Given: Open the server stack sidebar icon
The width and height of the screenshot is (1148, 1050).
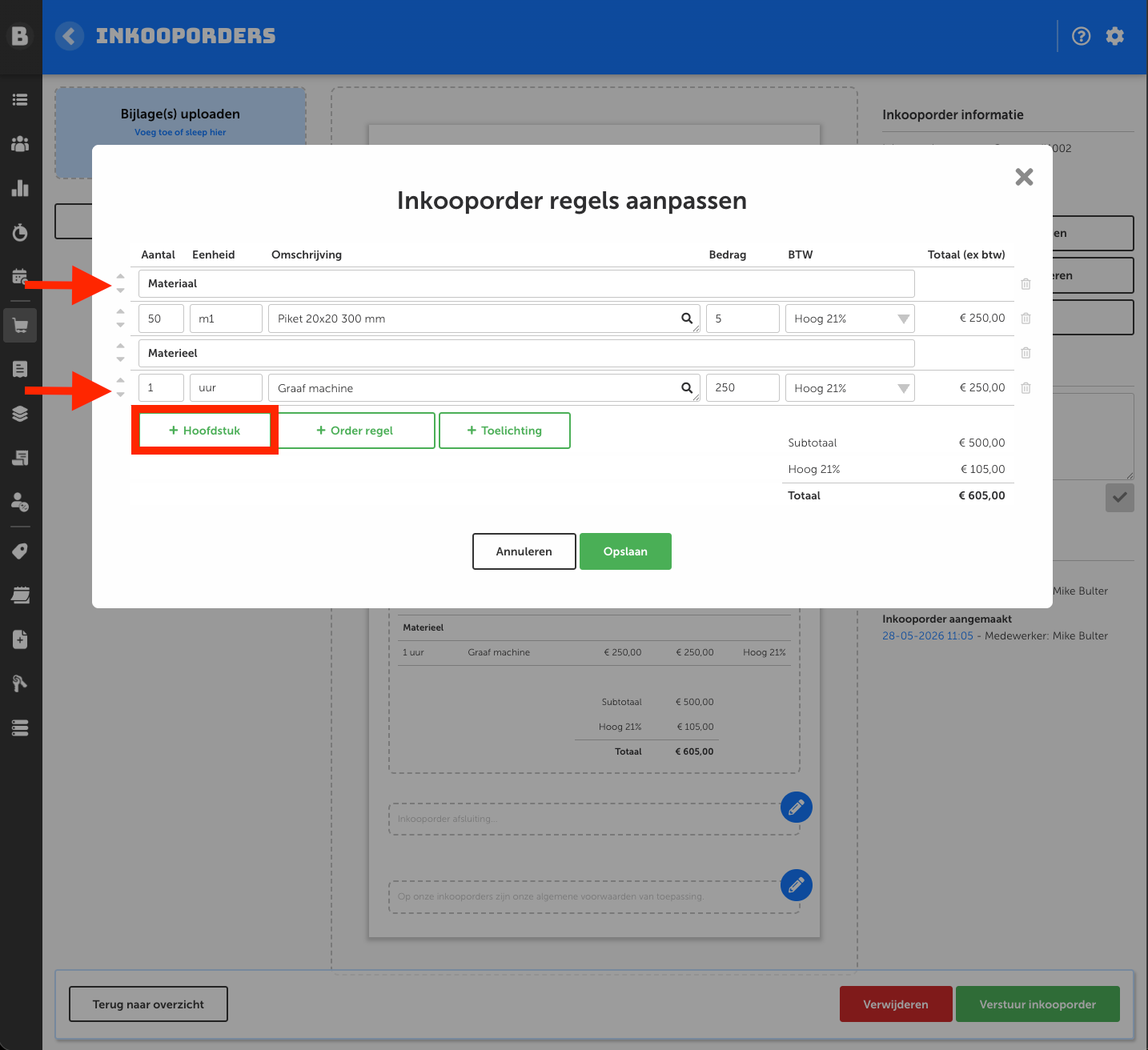Looking at the screenshot, I should (20, 727).
